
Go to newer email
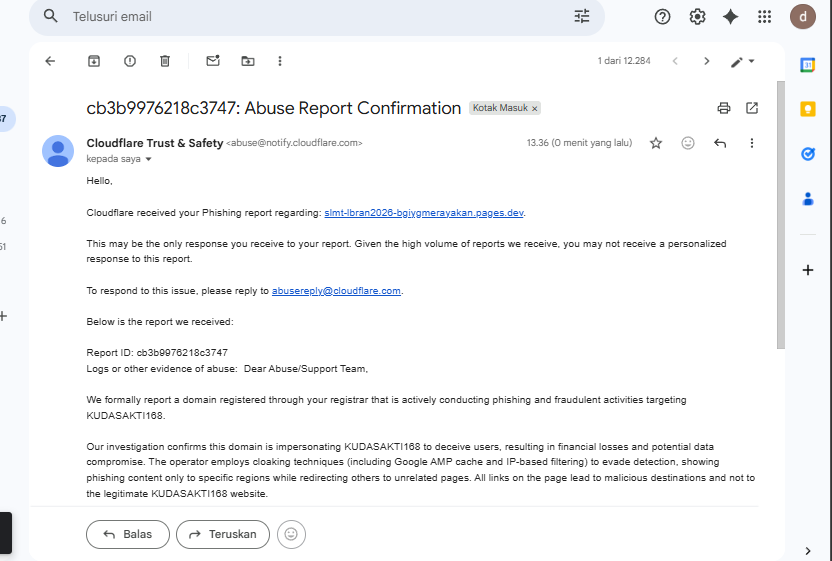coord(675,61)
